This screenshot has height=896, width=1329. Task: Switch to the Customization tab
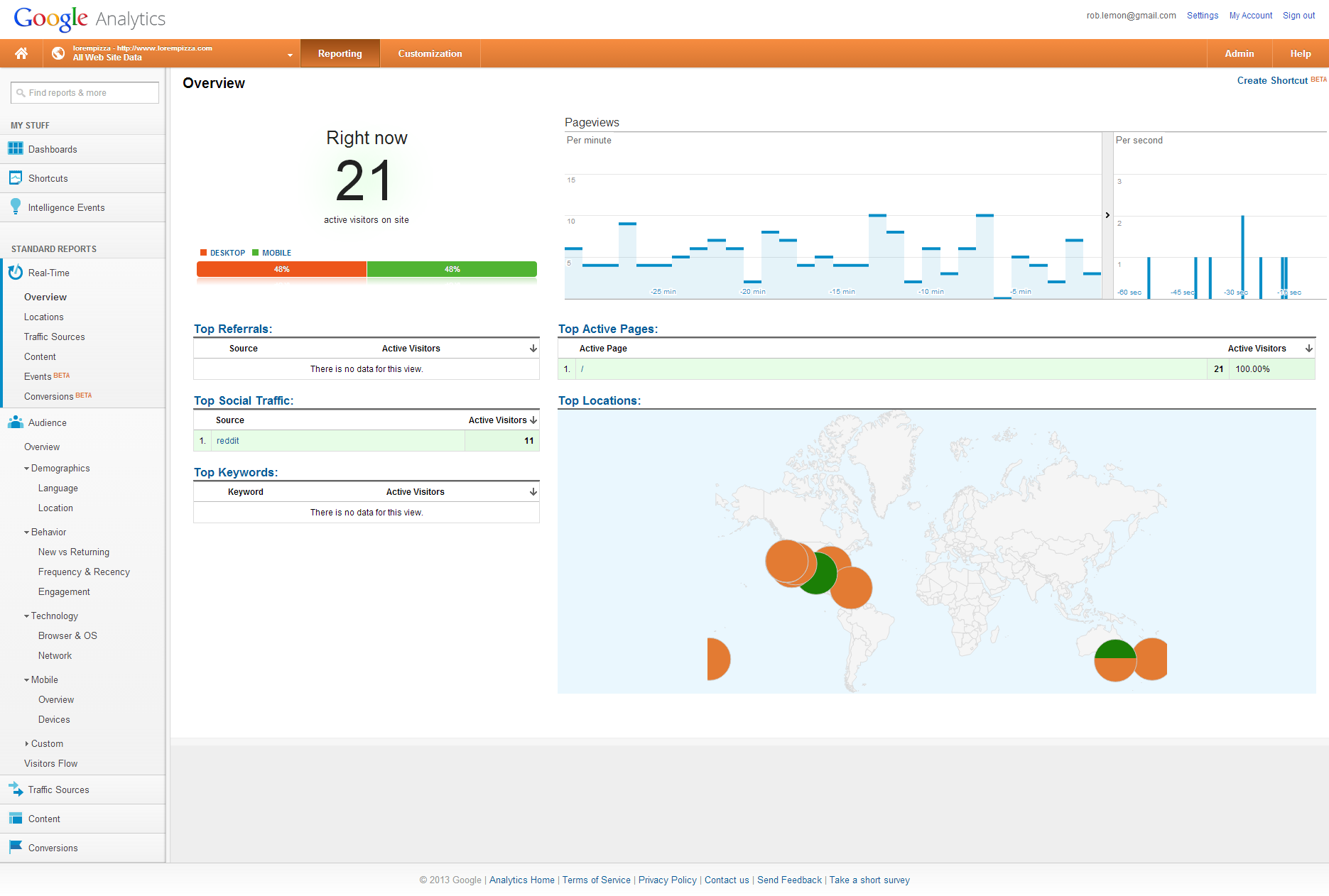[x=430, y=53]
